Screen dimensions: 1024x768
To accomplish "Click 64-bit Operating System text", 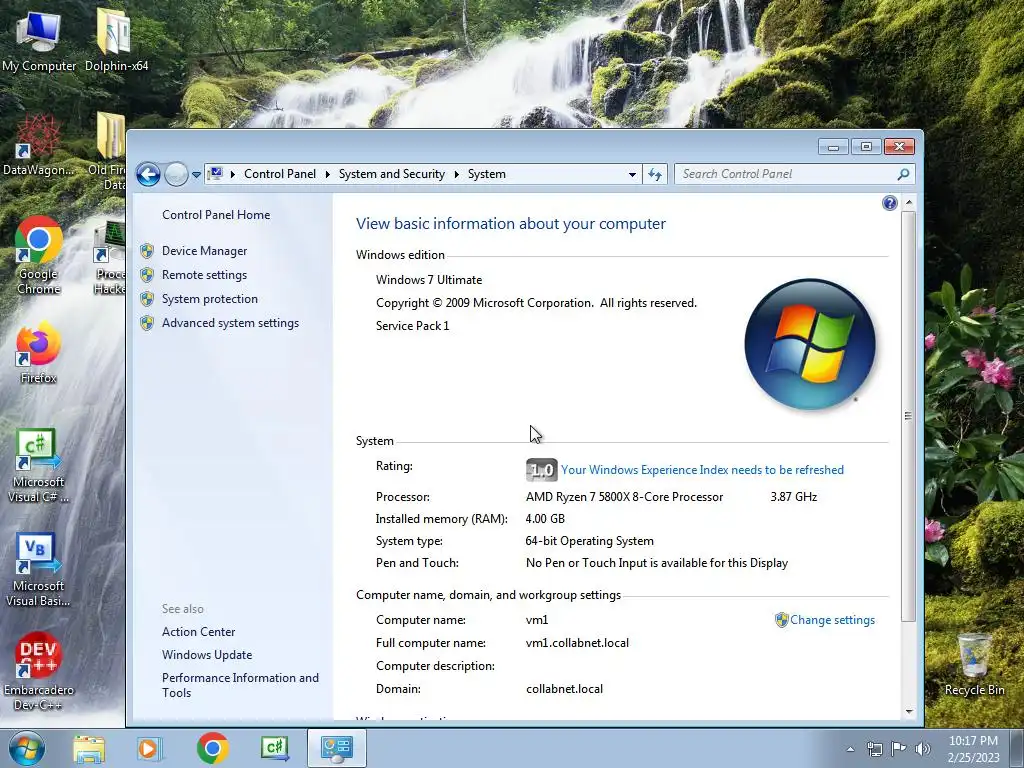I will [590, 541].
